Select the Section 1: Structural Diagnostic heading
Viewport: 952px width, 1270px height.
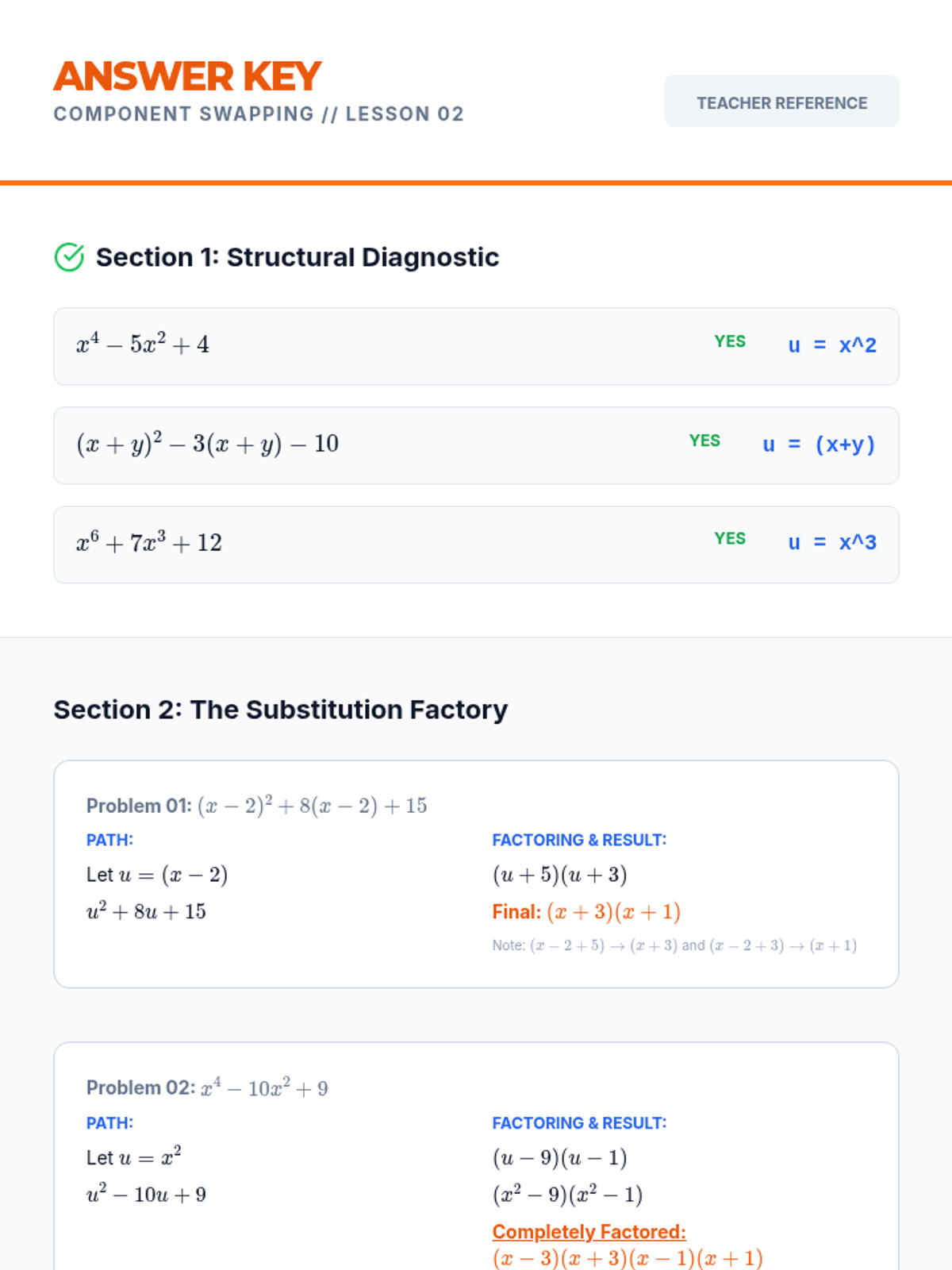(x=297, y=257)
